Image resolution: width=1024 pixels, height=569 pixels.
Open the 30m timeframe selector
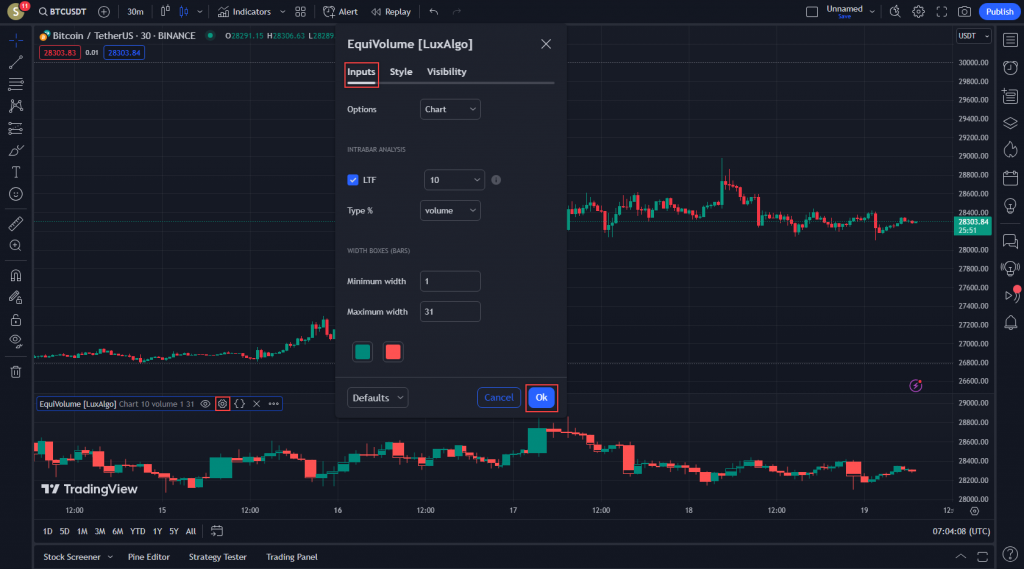[135, 12]
